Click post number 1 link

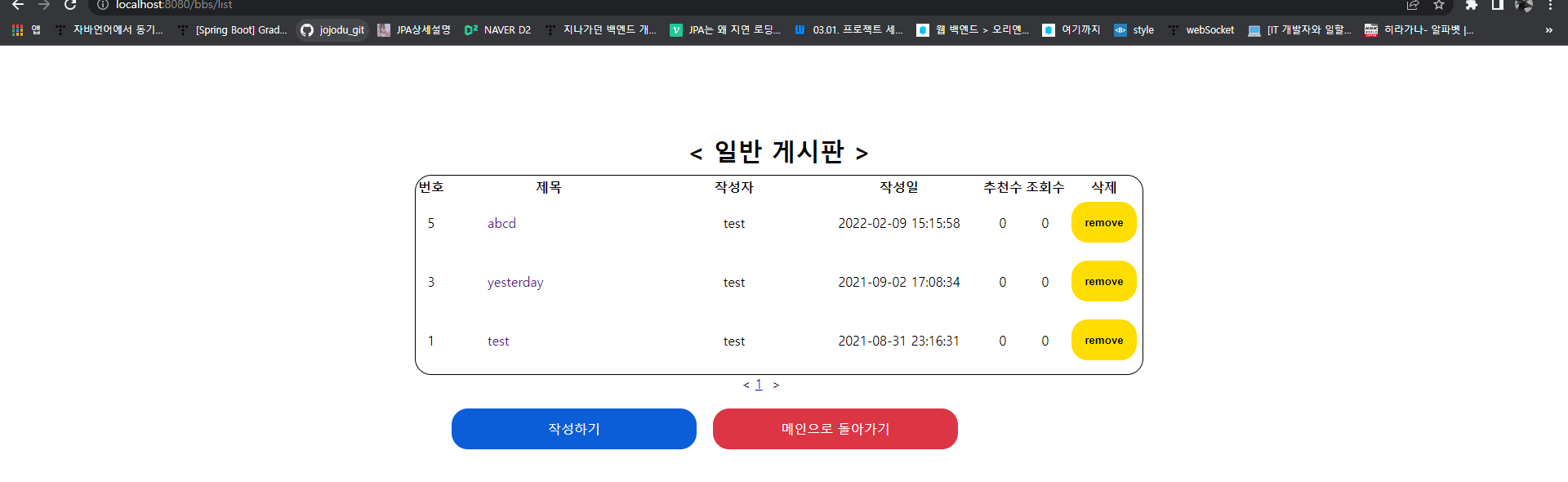(431, 341)
